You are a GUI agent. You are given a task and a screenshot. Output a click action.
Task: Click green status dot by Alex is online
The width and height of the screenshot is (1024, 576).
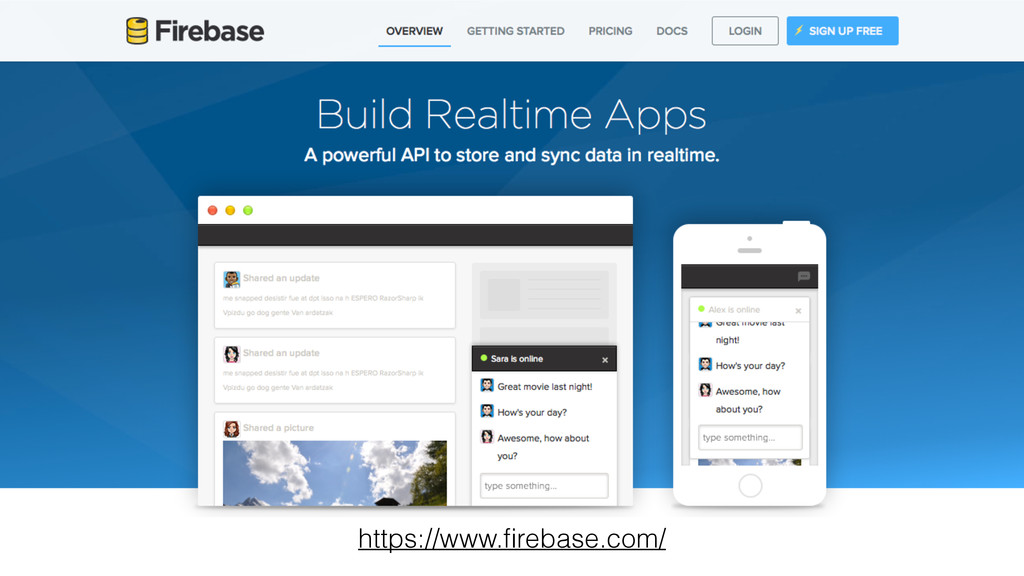(701, 309)
